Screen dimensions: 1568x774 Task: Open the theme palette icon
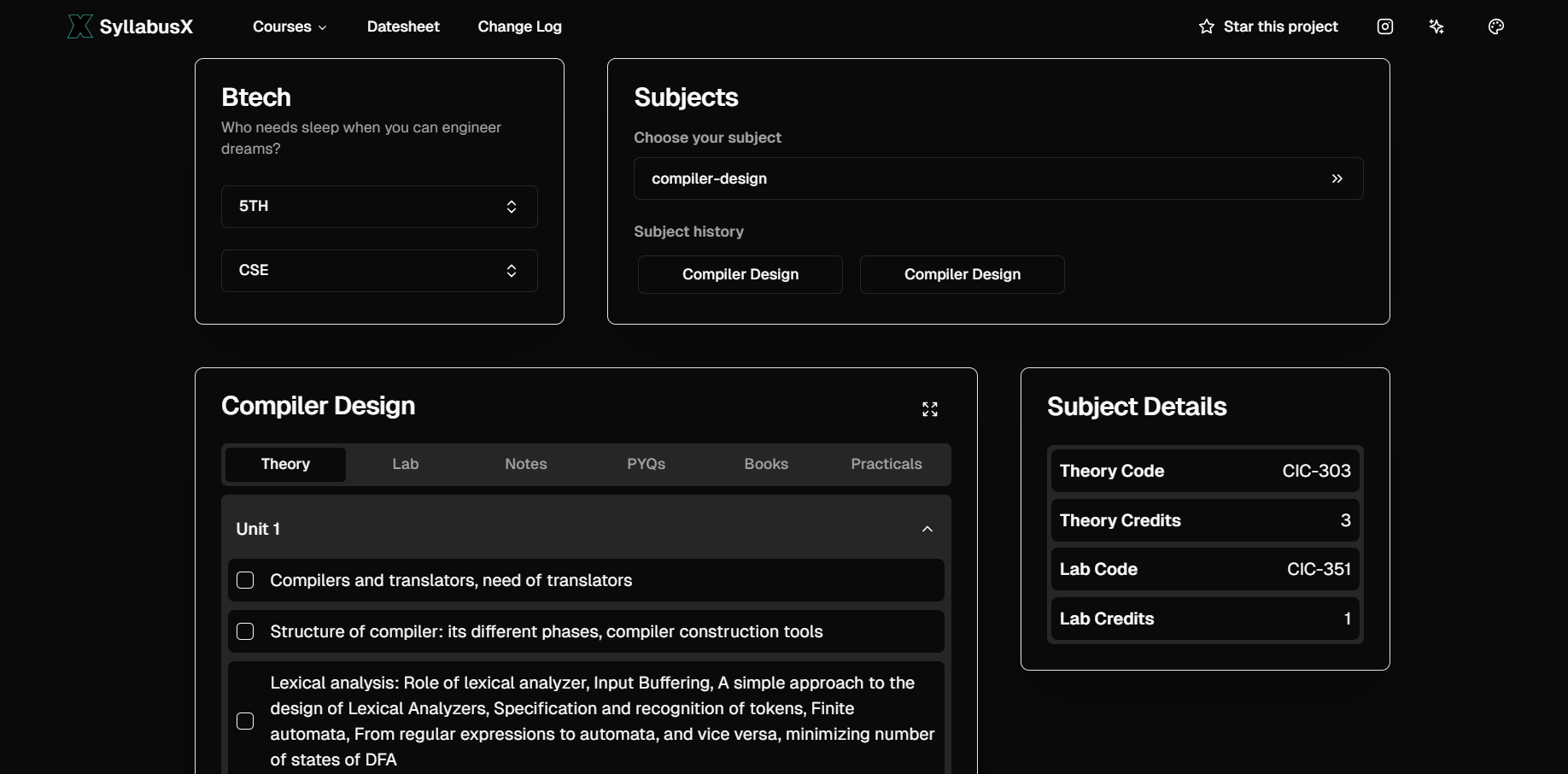[1495, 26]
